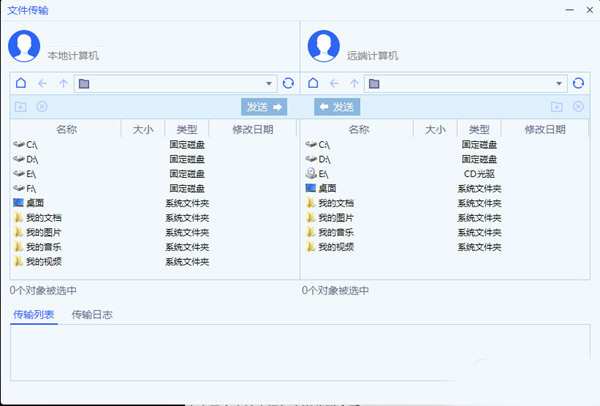Select 我的音乐 folder in remote list
The width and height of the screenshot is (600, 406).
click(336, 232)
